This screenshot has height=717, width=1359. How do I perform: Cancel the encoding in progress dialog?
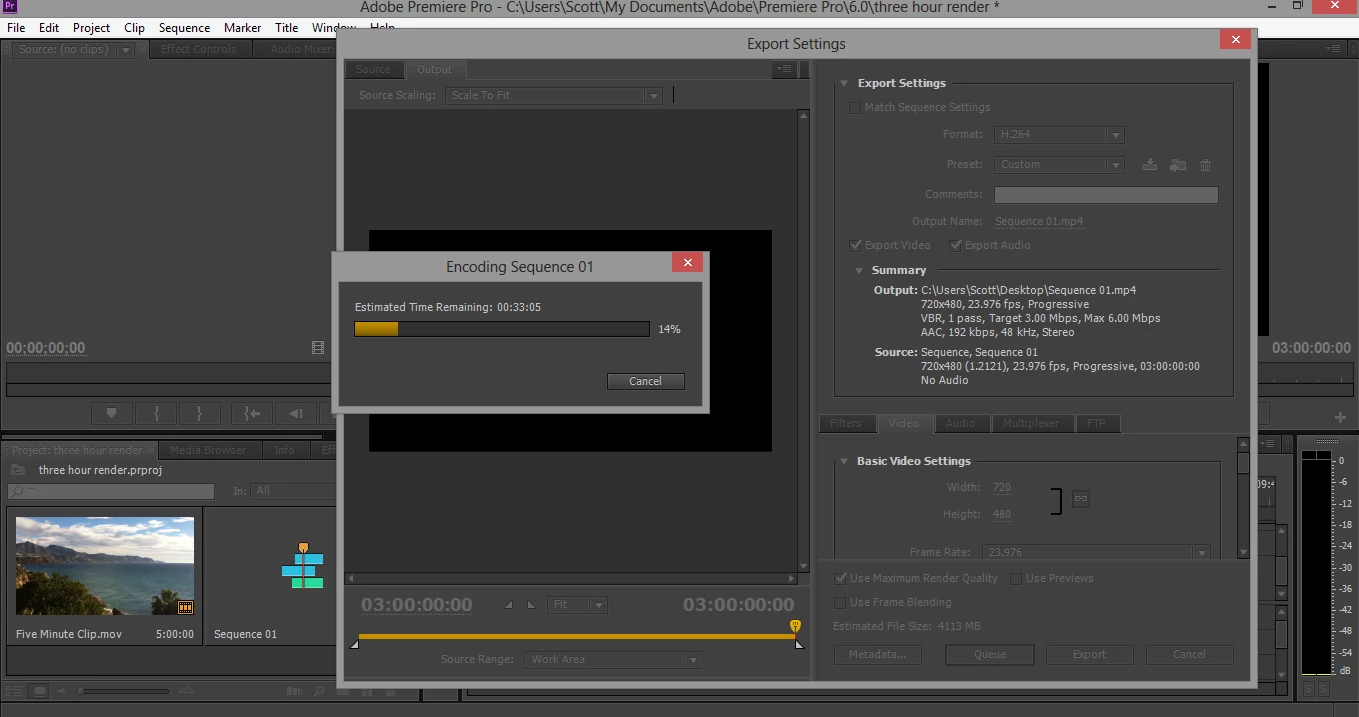[645, 381]
